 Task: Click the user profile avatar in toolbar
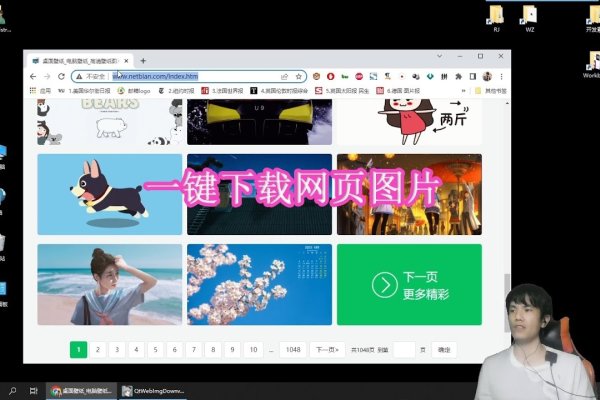[487, 77]
